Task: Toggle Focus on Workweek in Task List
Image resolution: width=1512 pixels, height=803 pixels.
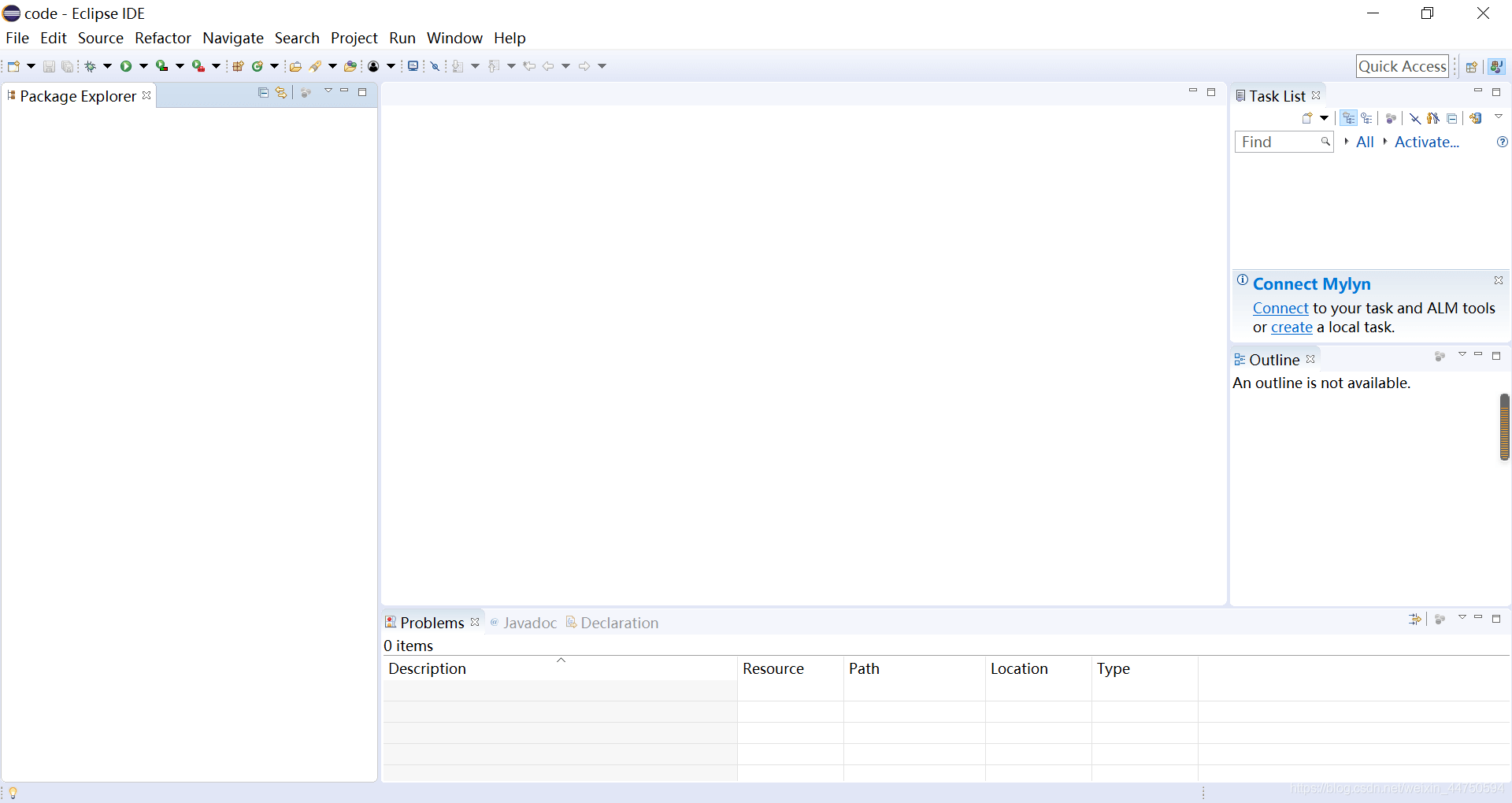Action: [1391, 118]
